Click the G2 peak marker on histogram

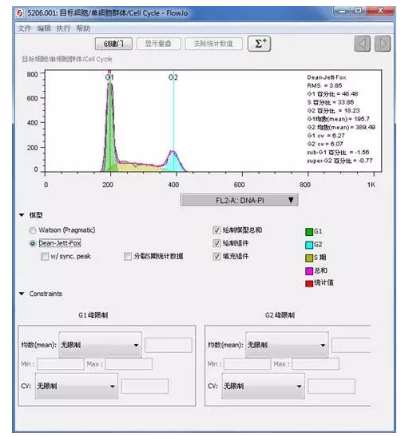click(173, 77)
